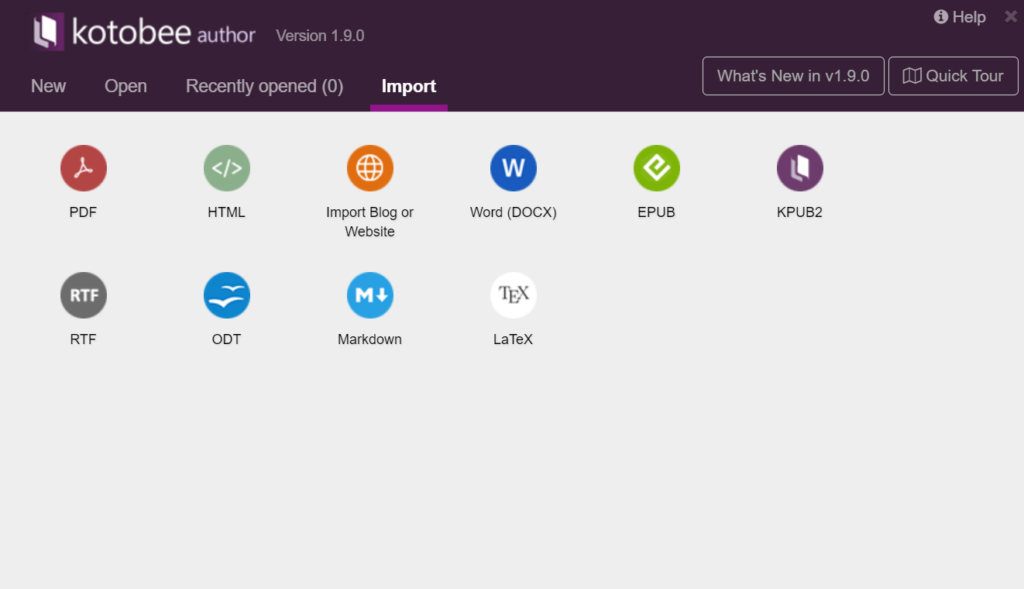Dismiss the screen with the X button
This screenshot has height=589, width=1024.
point(1010,16)
